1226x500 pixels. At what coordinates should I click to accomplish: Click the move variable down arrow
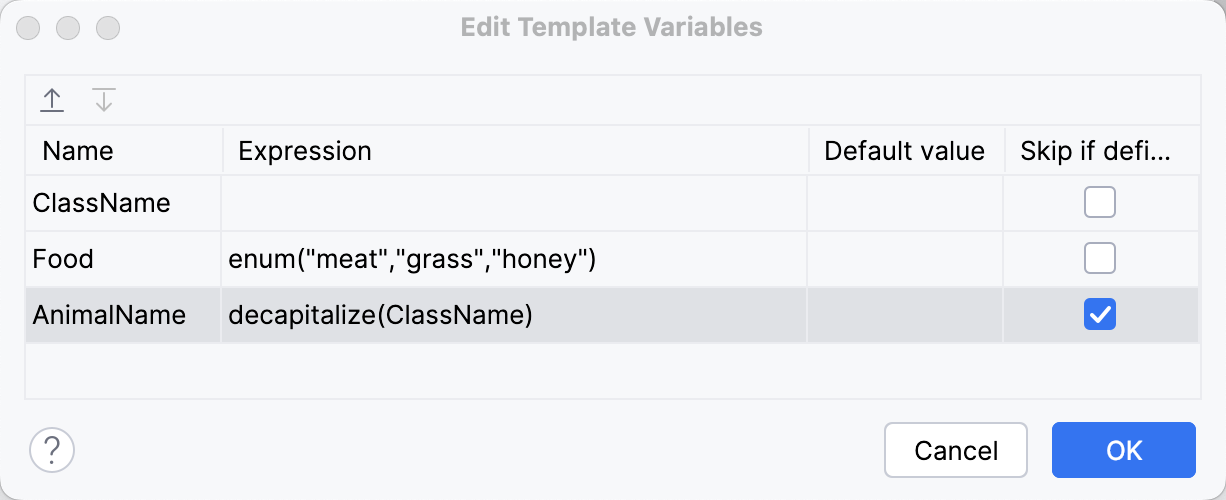104,100
